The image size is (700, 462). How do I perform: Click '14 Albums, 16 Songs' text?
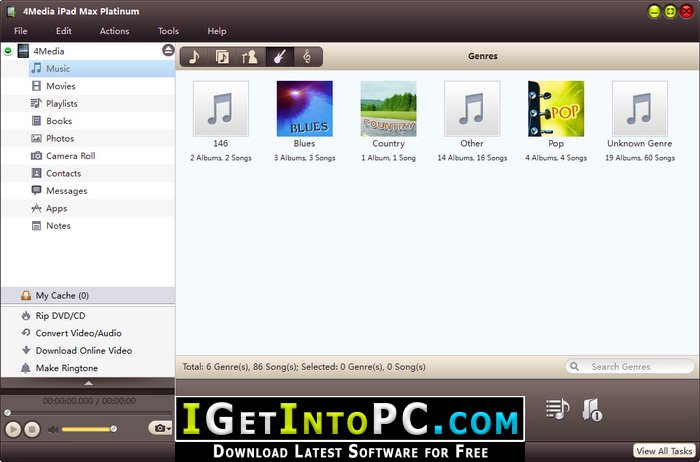(x=472, y=158)
